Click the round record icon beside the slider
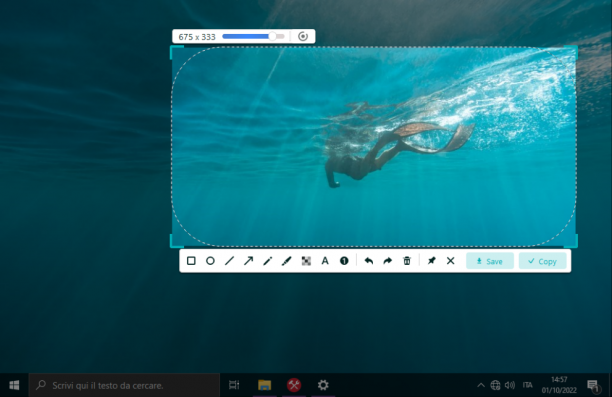 303,36
